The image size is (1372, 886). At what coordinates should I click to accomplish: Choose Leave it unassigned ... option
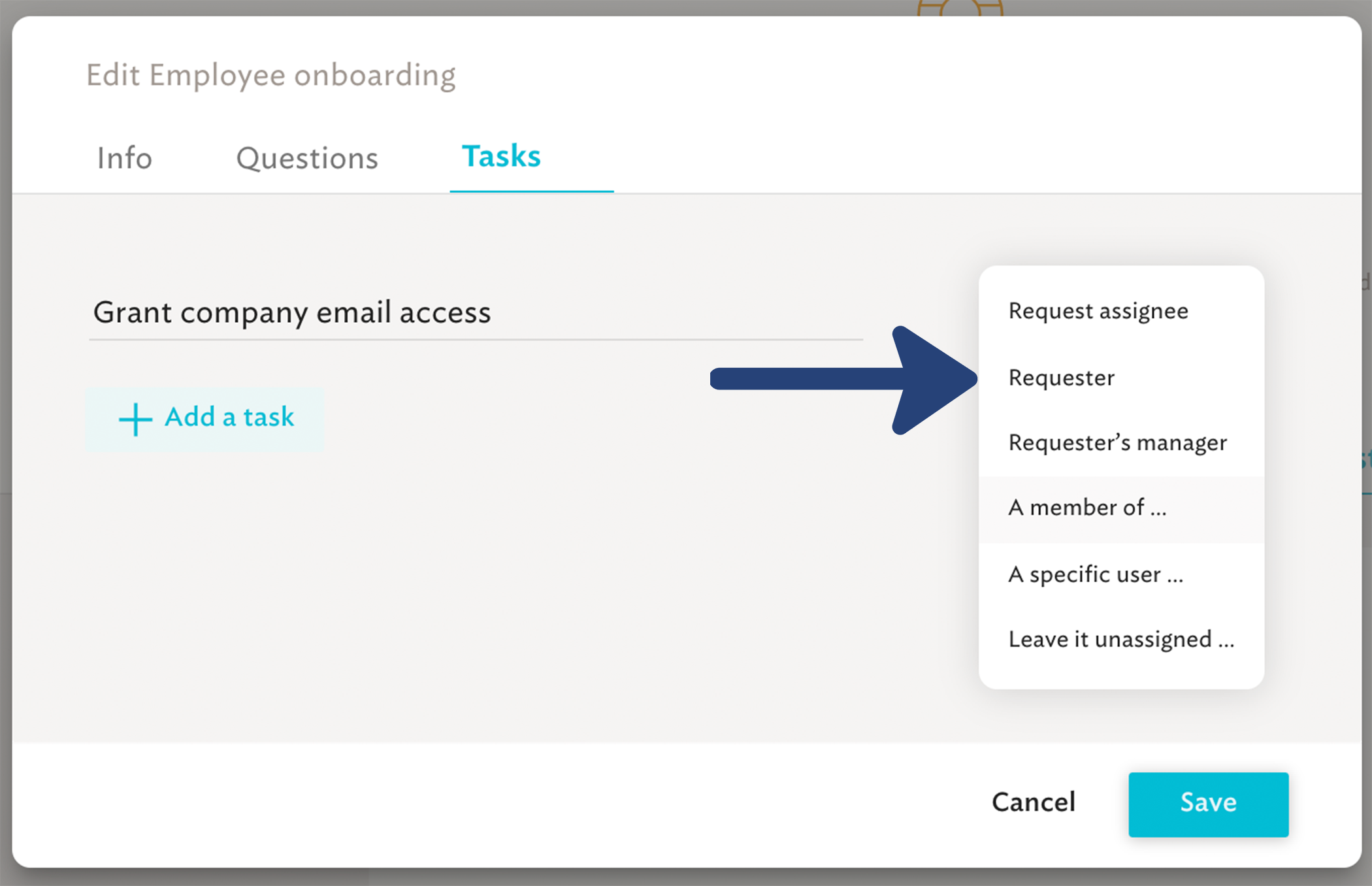click(1121, 640)
